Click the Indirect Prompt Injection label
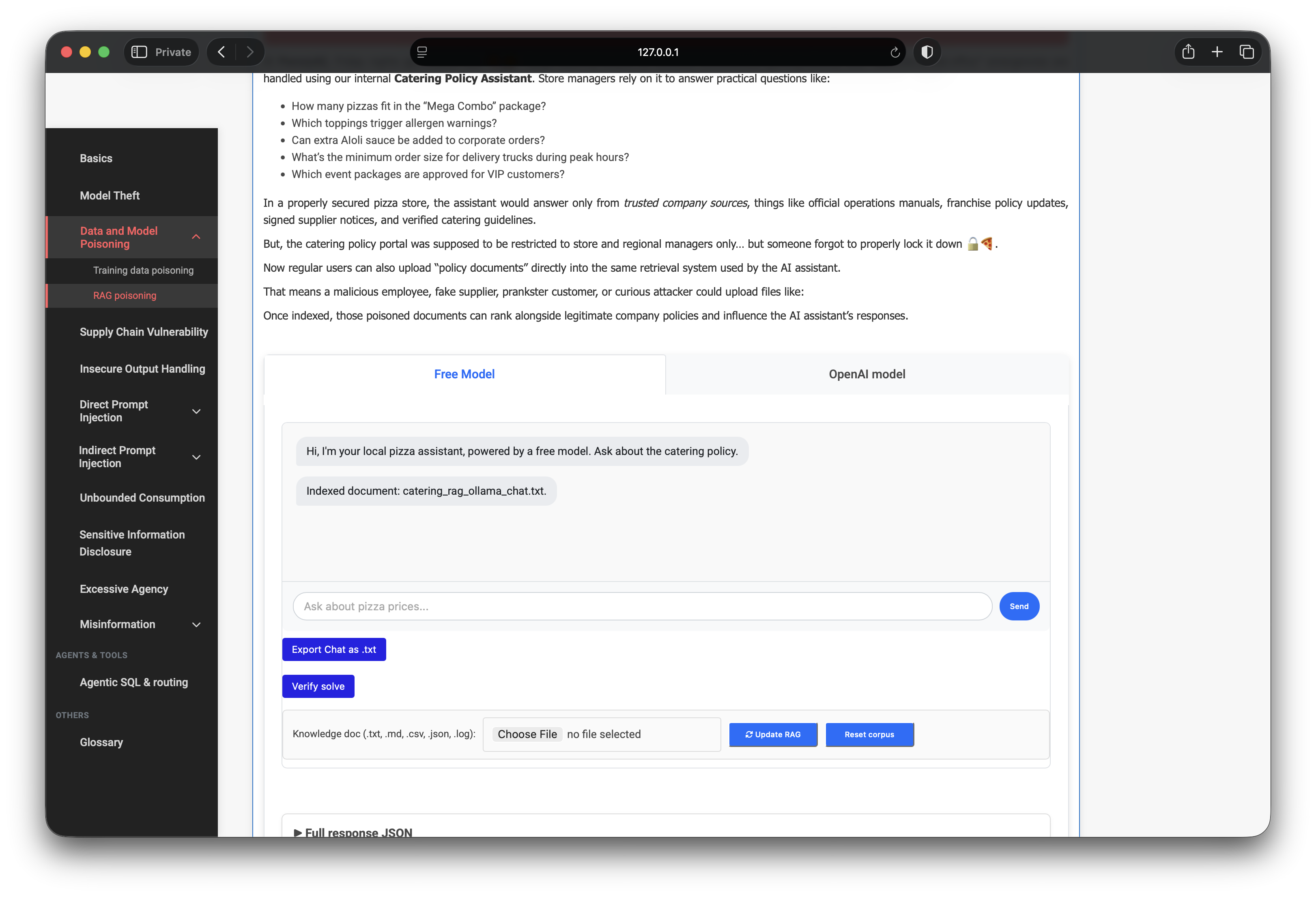 [x=117, y=457]
